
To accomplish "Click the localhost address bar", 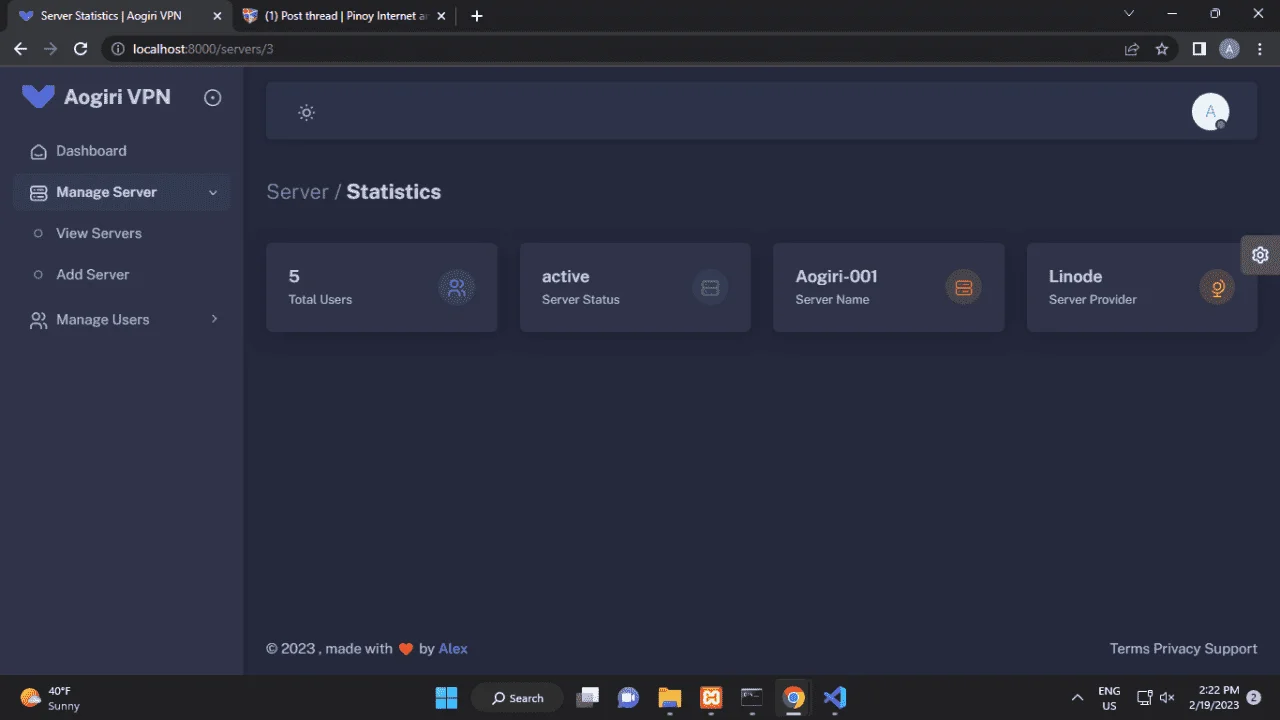I will 640,48.
